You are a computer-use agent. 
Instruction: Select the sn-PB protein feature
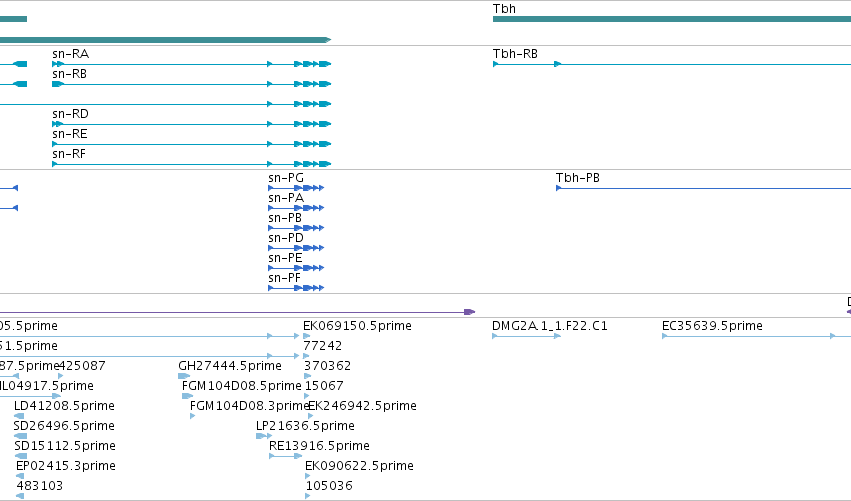coord(296,228)
